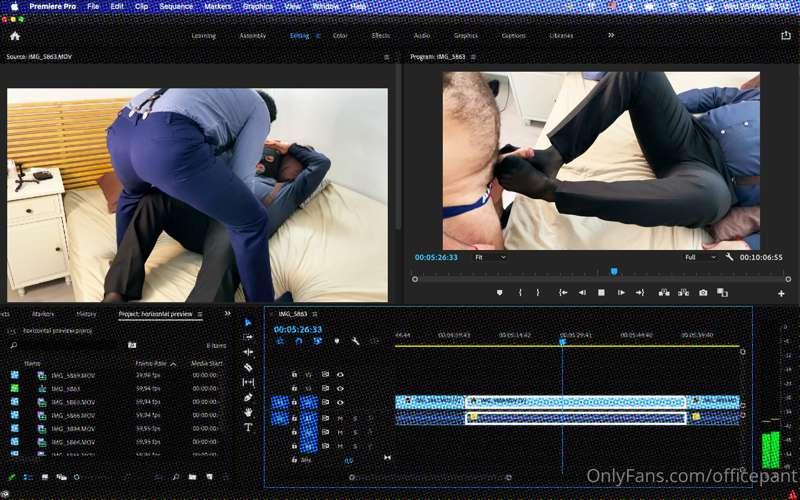Viewport: 800px width, 500px height.
Task: Open Source monitor panel menu
Action: click(386, 57)
